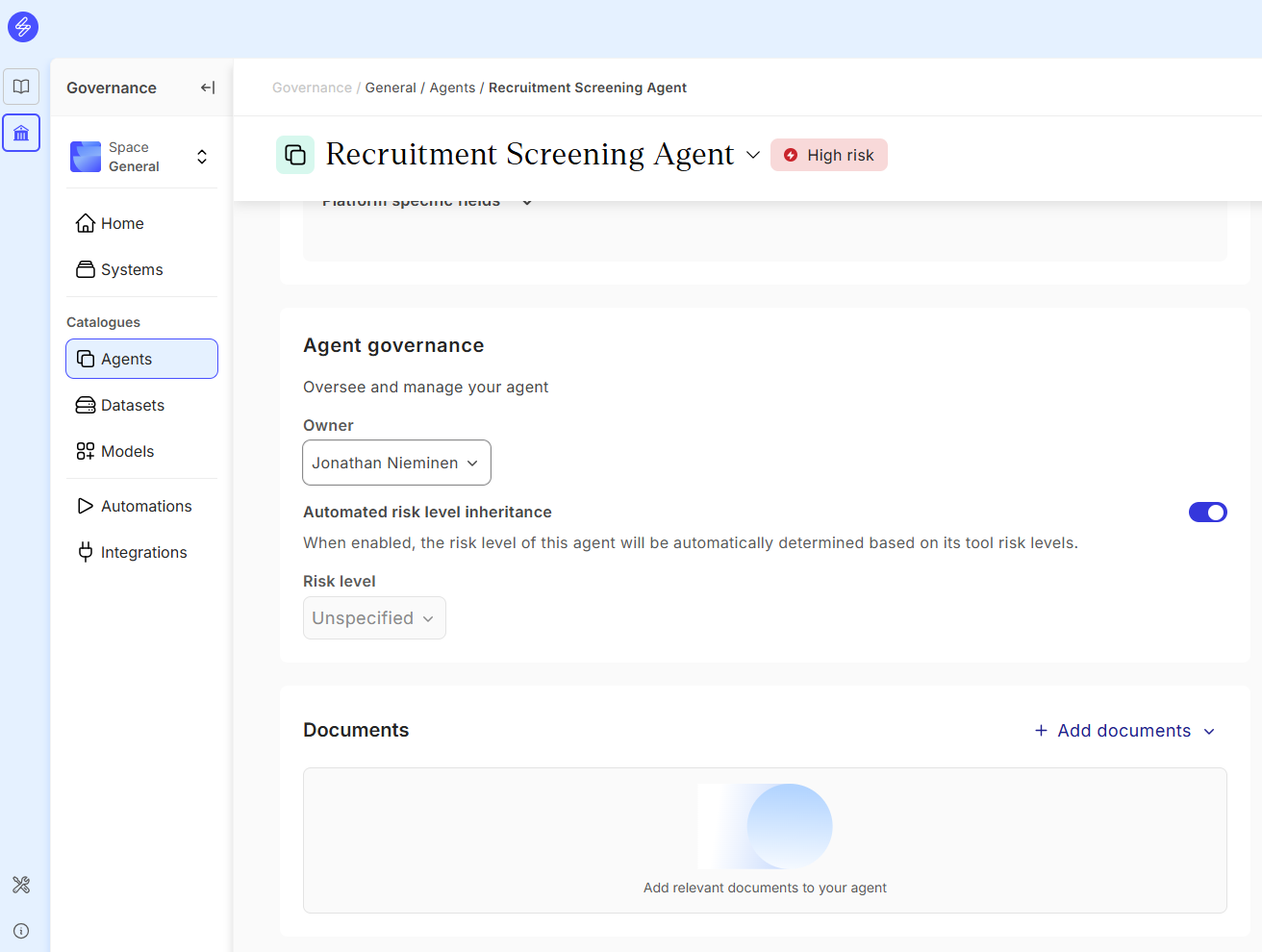Open Datasets catalogue in sidebar
This screenshot has width=1262, height=952.
click(132, 405)
